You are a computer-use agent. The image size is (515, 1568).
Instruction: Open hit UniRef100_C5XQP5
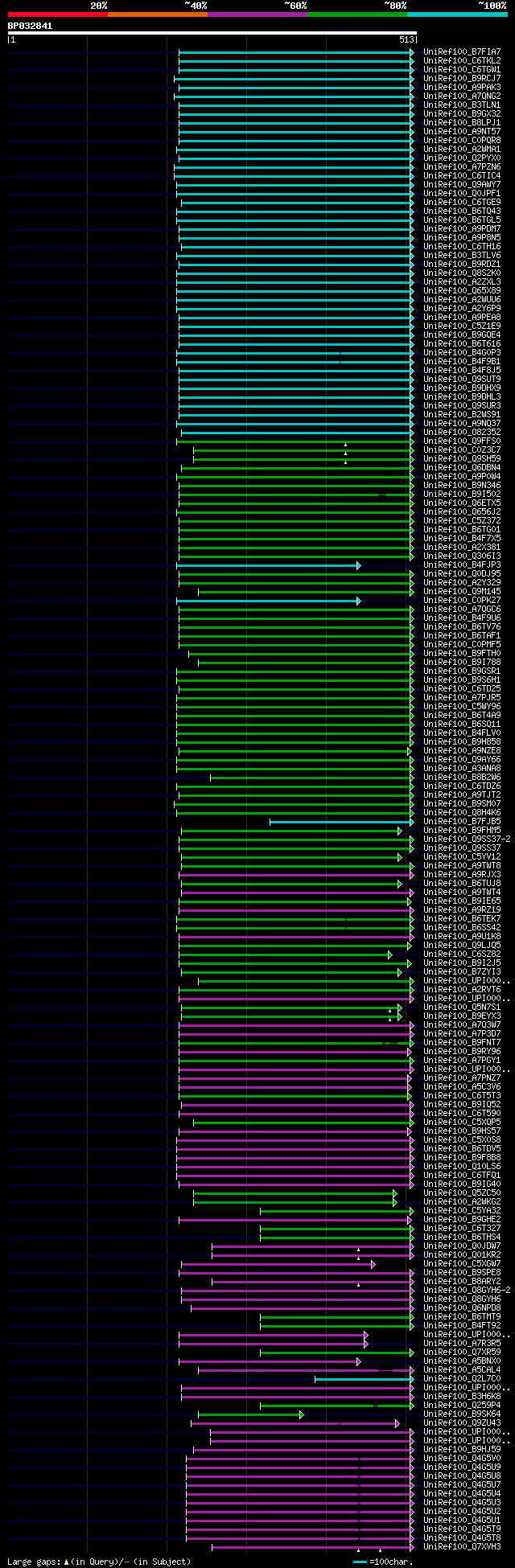pos(462,1122)
